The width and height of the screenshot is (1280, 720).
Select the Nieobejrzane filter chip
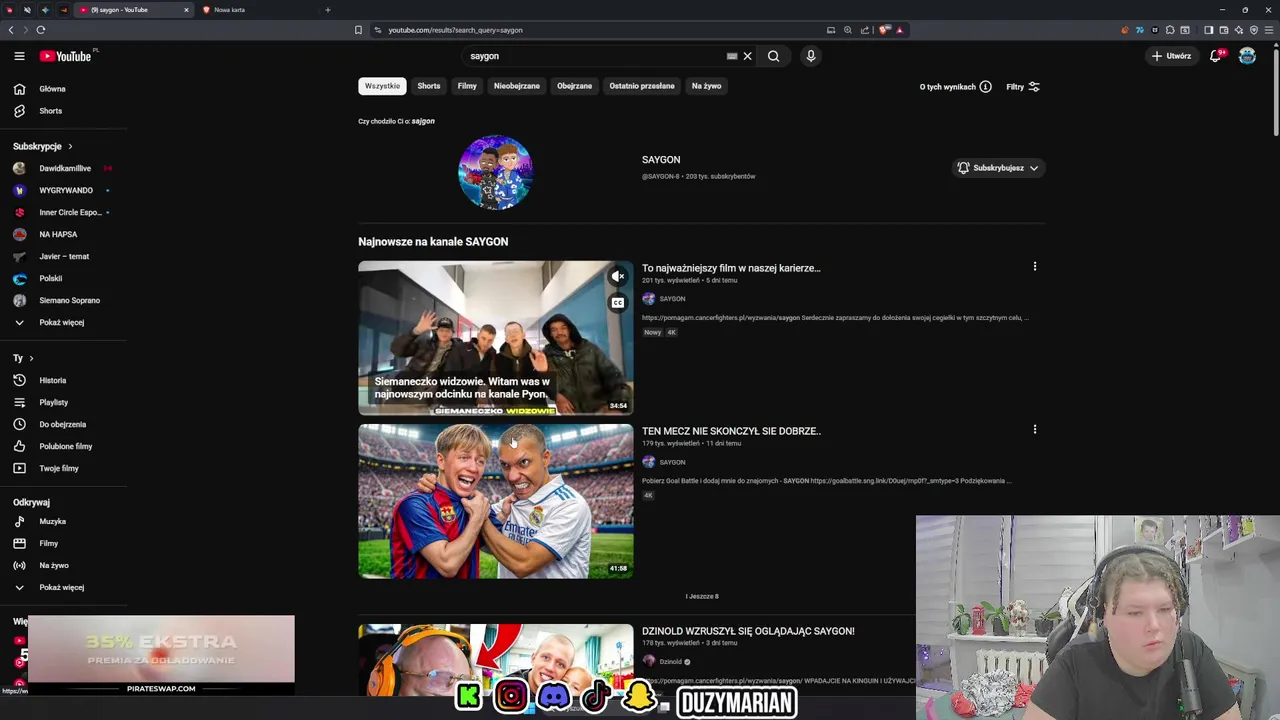click(x=517, y=86)
